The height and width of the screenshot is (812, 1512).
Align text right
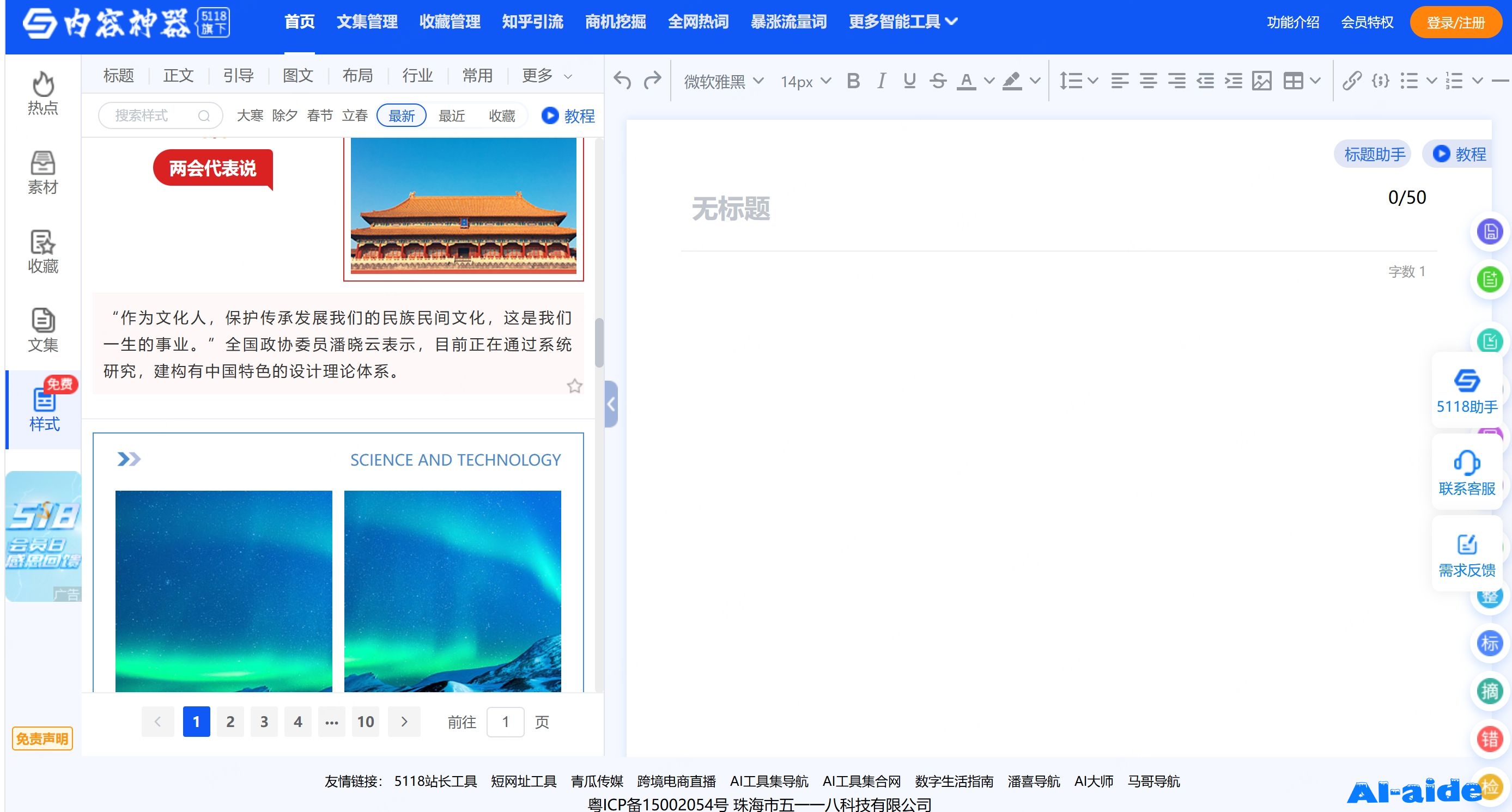[1176, 81]
